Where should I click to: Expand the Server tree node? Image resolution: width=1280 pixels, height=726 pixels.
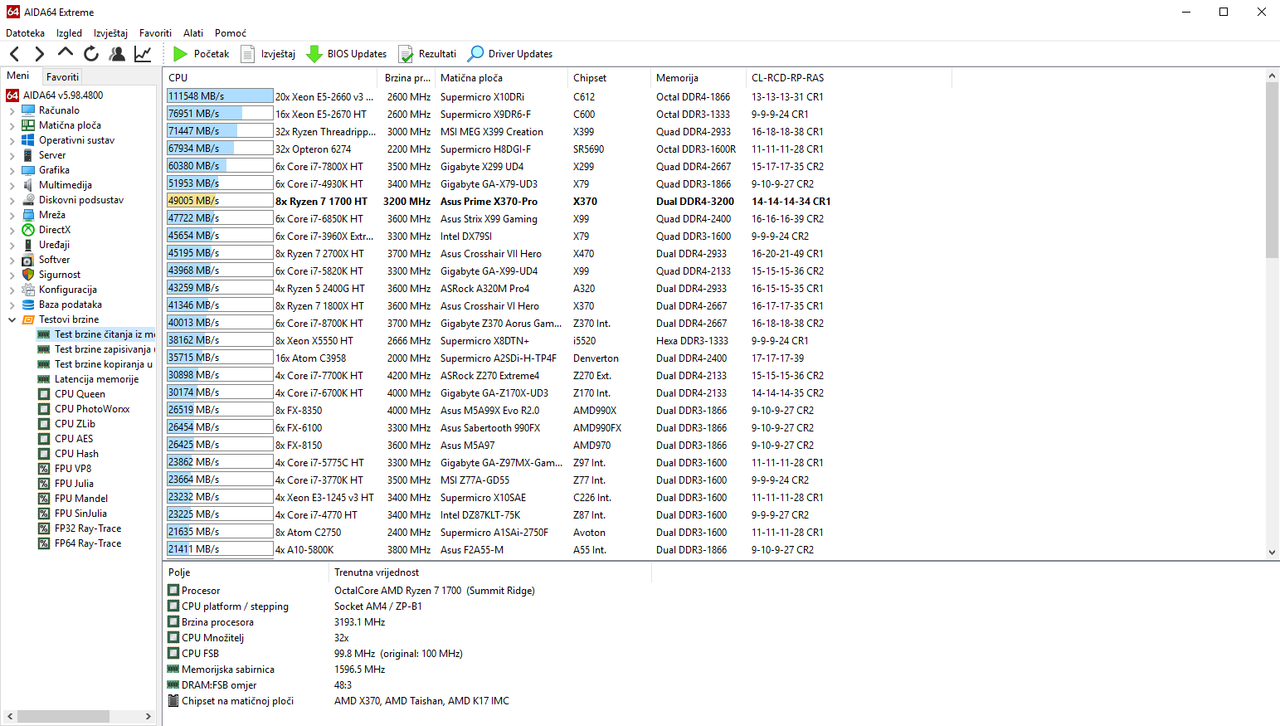pos(12,155)
